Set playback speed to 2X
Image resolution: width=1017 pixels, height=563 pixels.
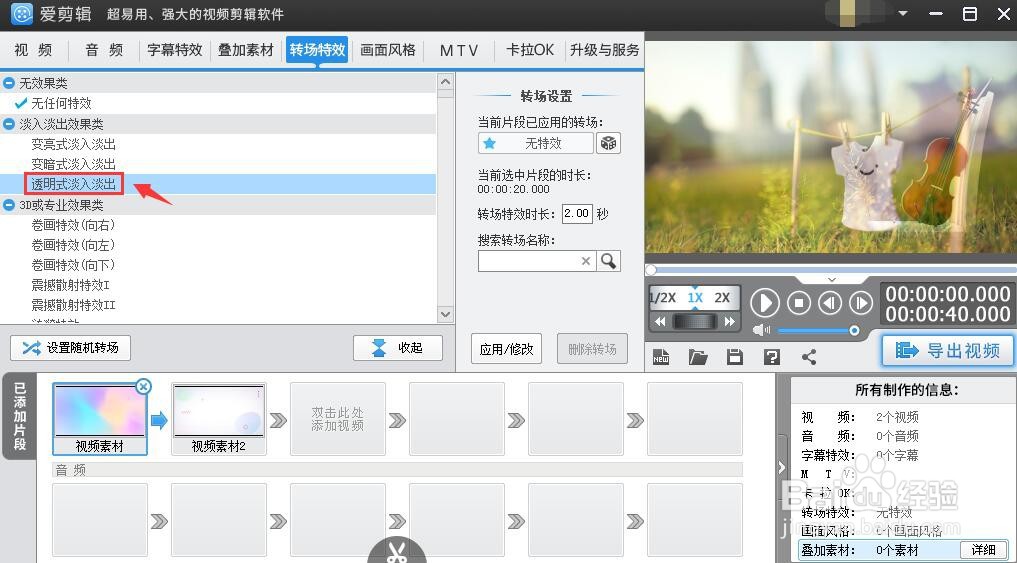pyautogui.click(x=722, y=298)
